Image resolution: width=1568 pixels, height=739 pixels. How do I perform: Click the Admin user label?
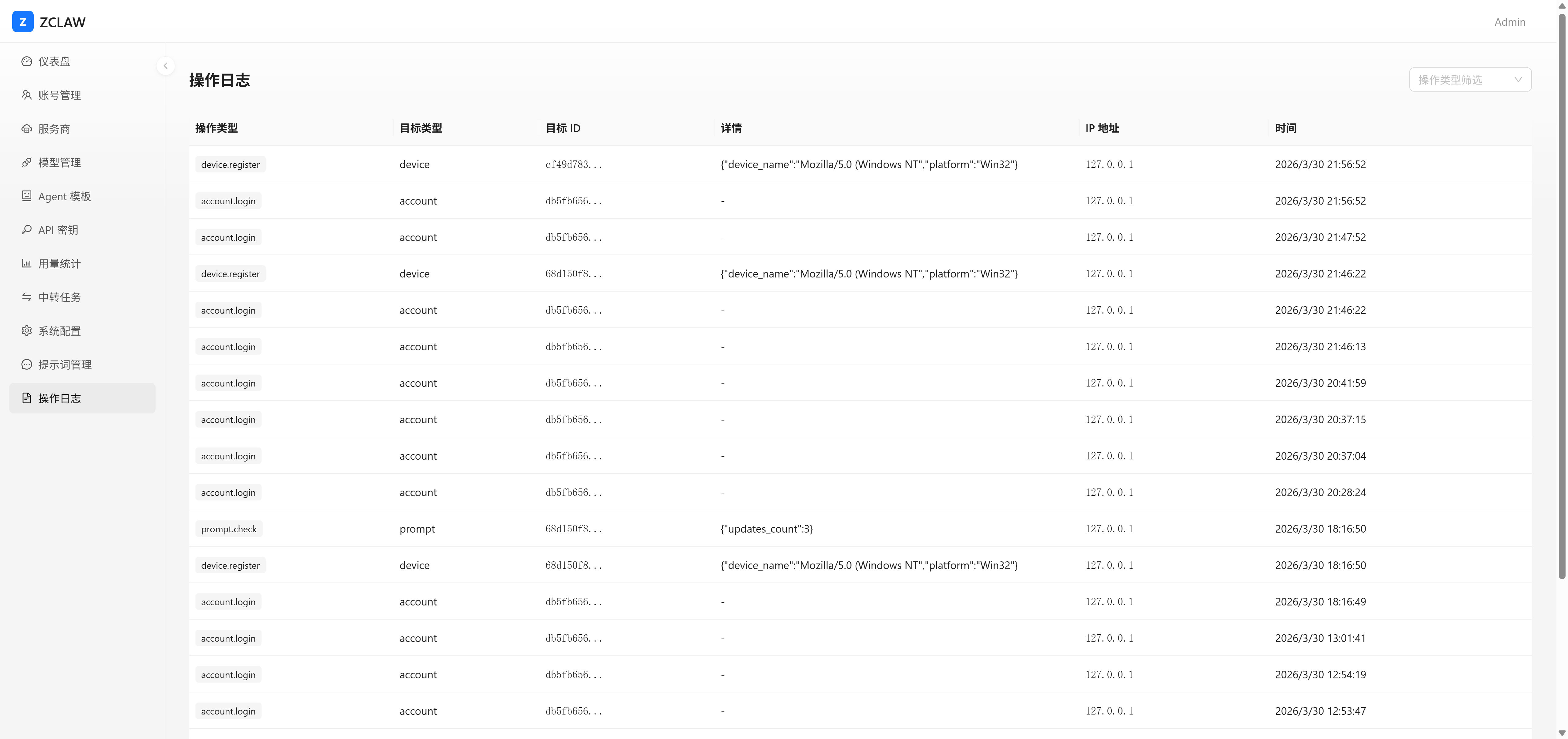coord(1510,22)
